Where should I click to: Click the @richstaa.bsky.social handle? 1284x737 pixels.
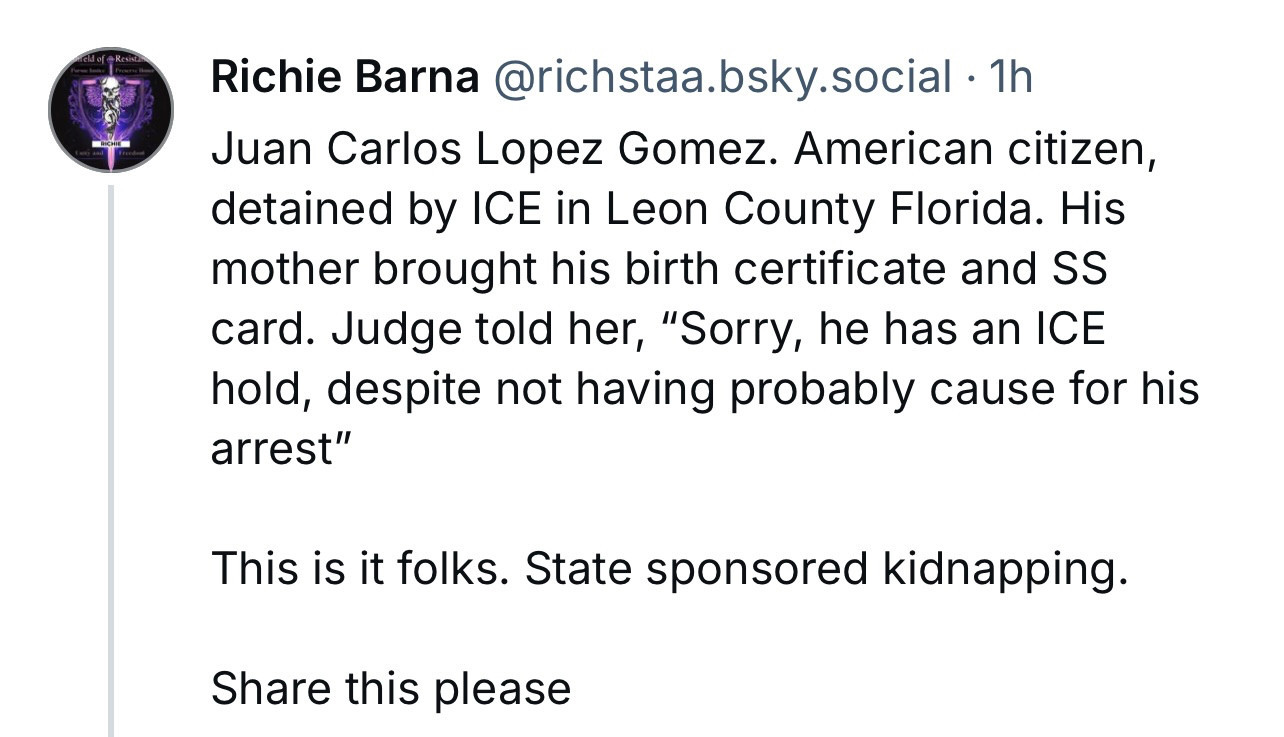click(x=720, y=77)
